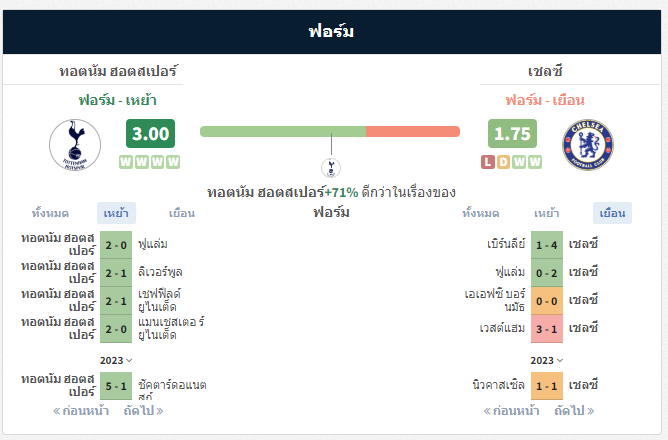Click the small Tottenham marker under the form bar
The image size is (668, 440).
331,168
